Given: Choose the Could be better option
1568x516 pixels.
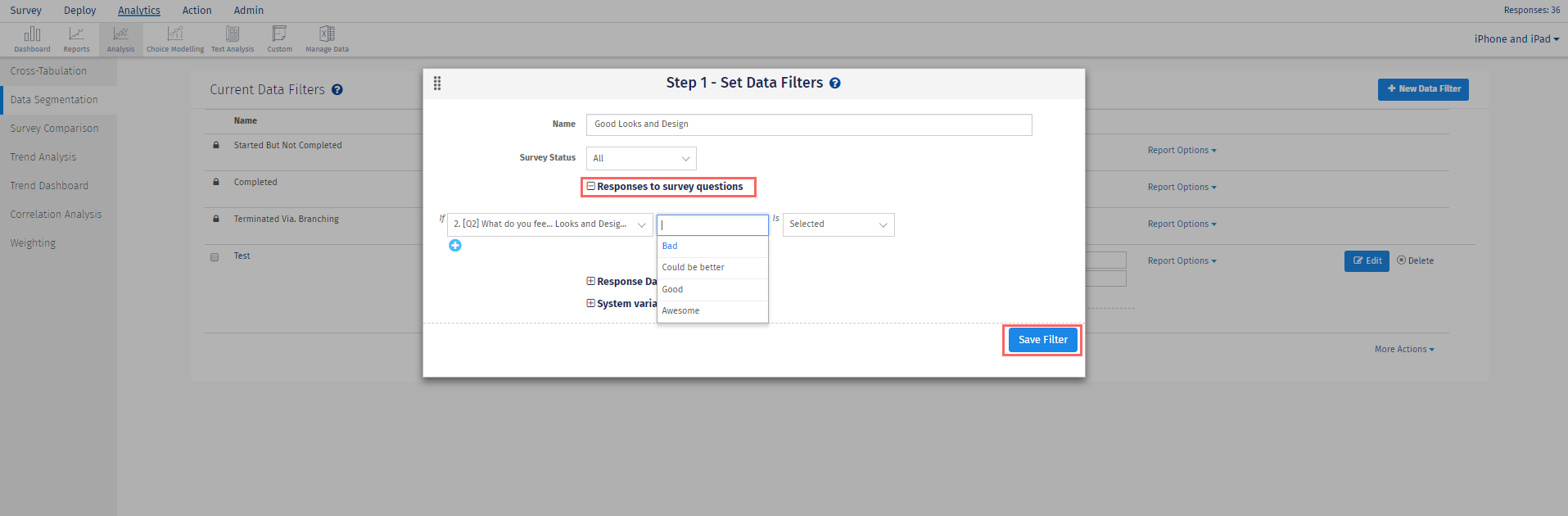Looking at the screenshot, I should [712, 268].
